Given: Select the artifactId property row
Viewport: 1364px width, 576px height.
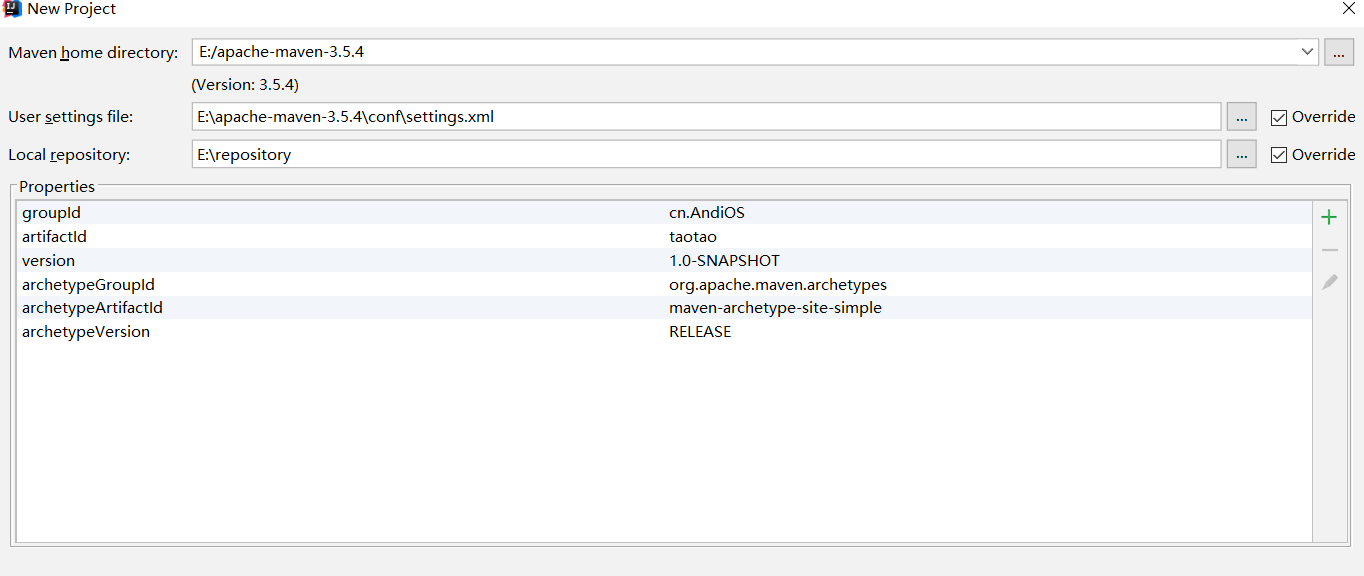Looking at the screenshot, I should pos(664,236).
